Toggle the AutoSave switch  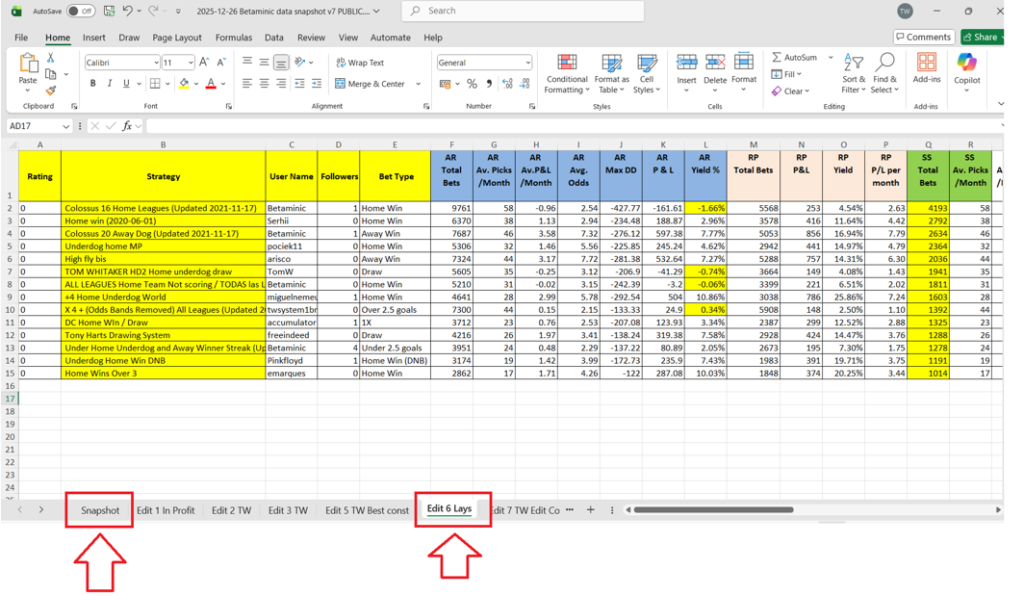pos(80,11)
